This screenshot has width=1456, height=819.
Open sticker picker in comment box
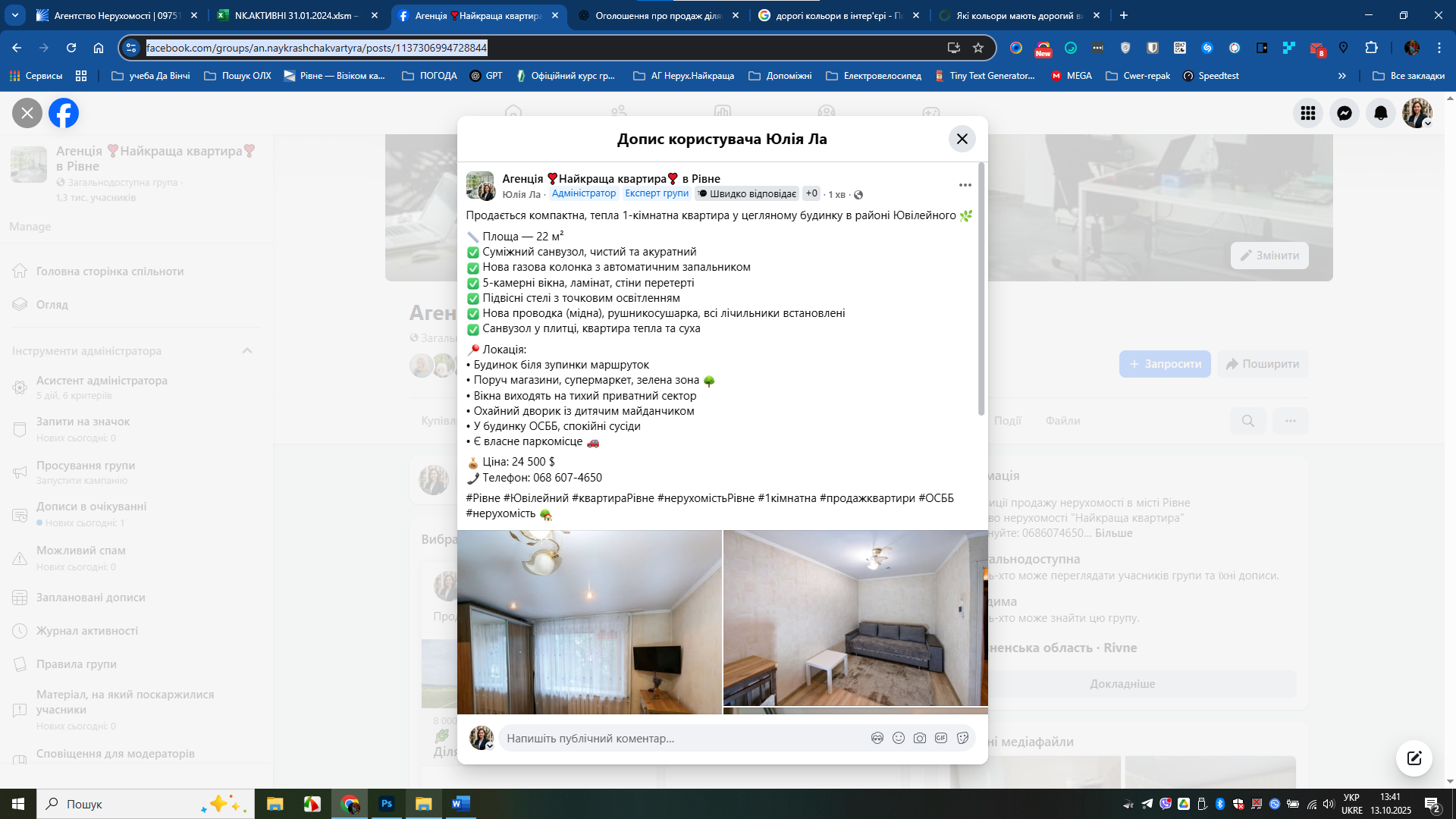click(962, 738)
